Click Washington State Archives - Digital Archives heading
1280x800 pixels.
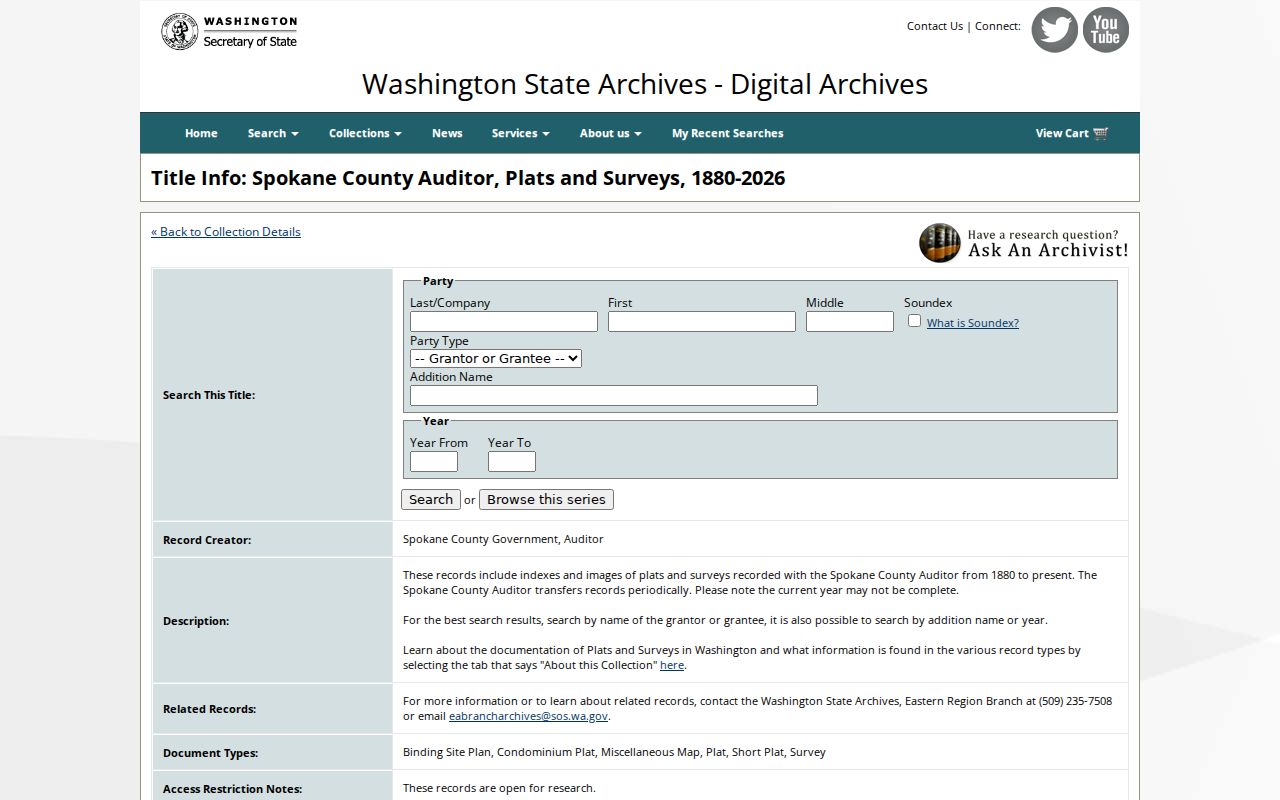tap(645, 84)
